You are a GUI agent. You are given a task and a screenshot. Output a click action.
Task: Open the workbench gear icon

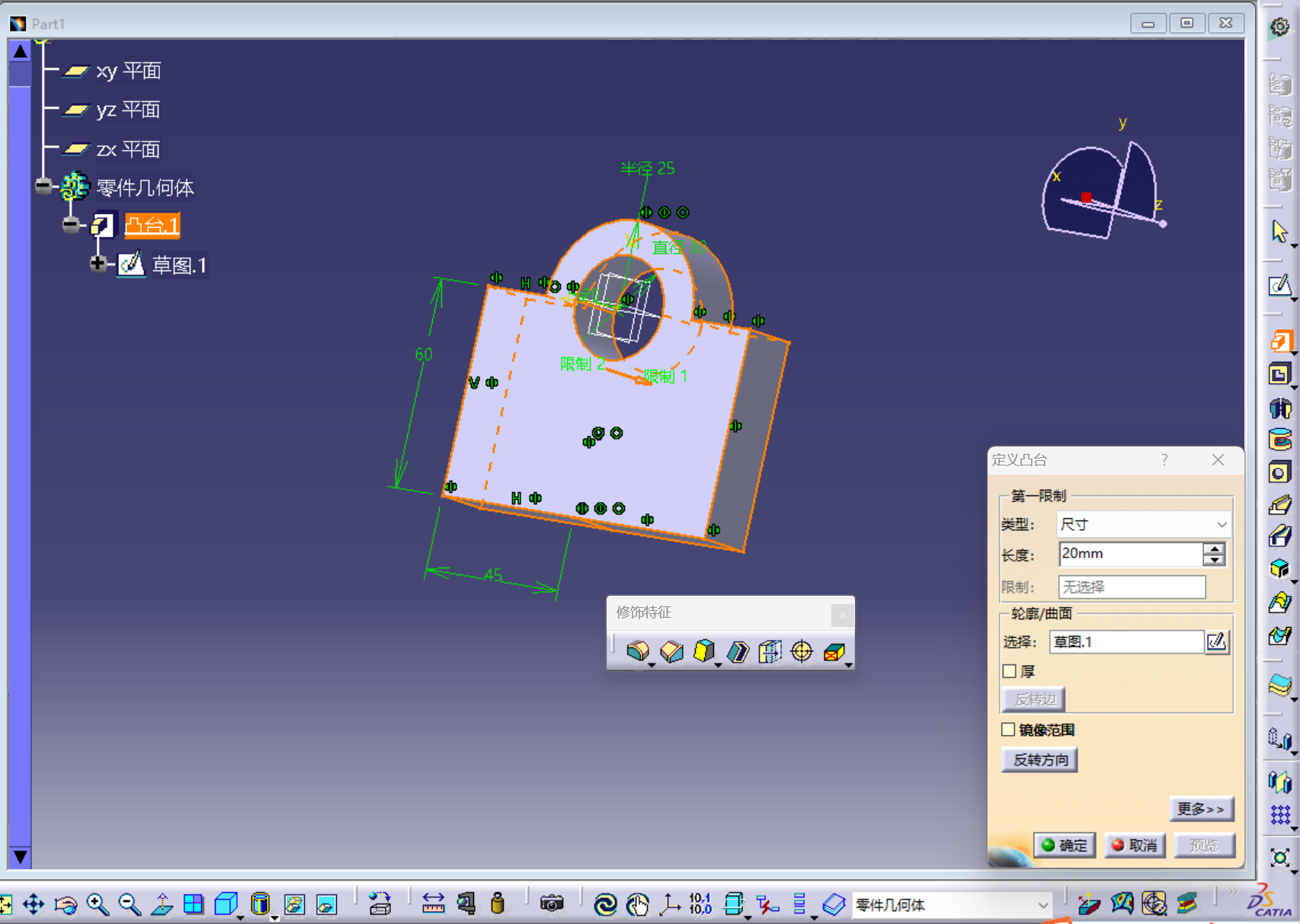pyautogui.click(x=1280, y=27)
